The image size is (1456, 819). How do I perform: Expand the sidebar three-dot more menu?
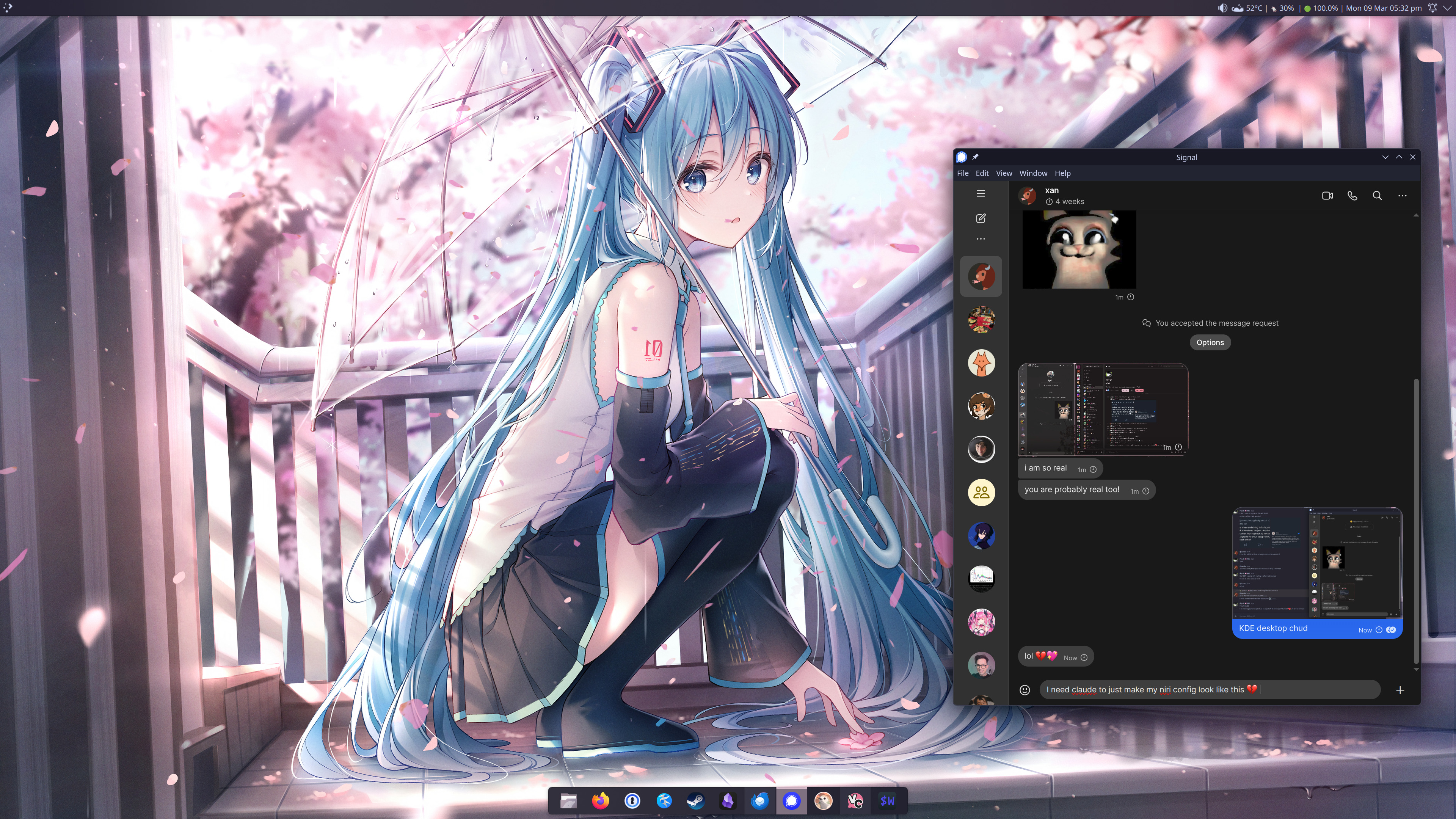coord(981,239)
